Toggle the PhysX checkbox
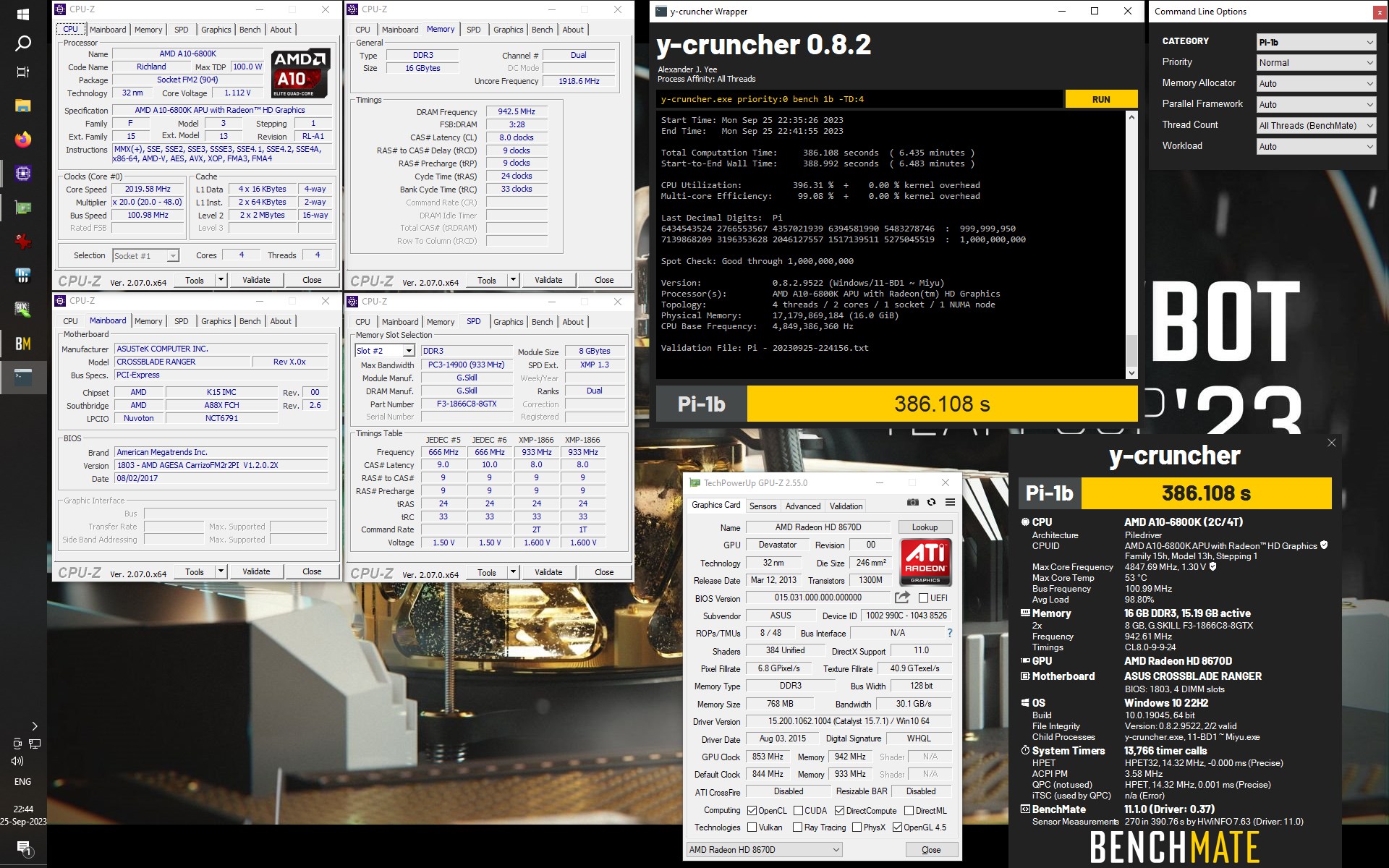 tap(857, 827)
